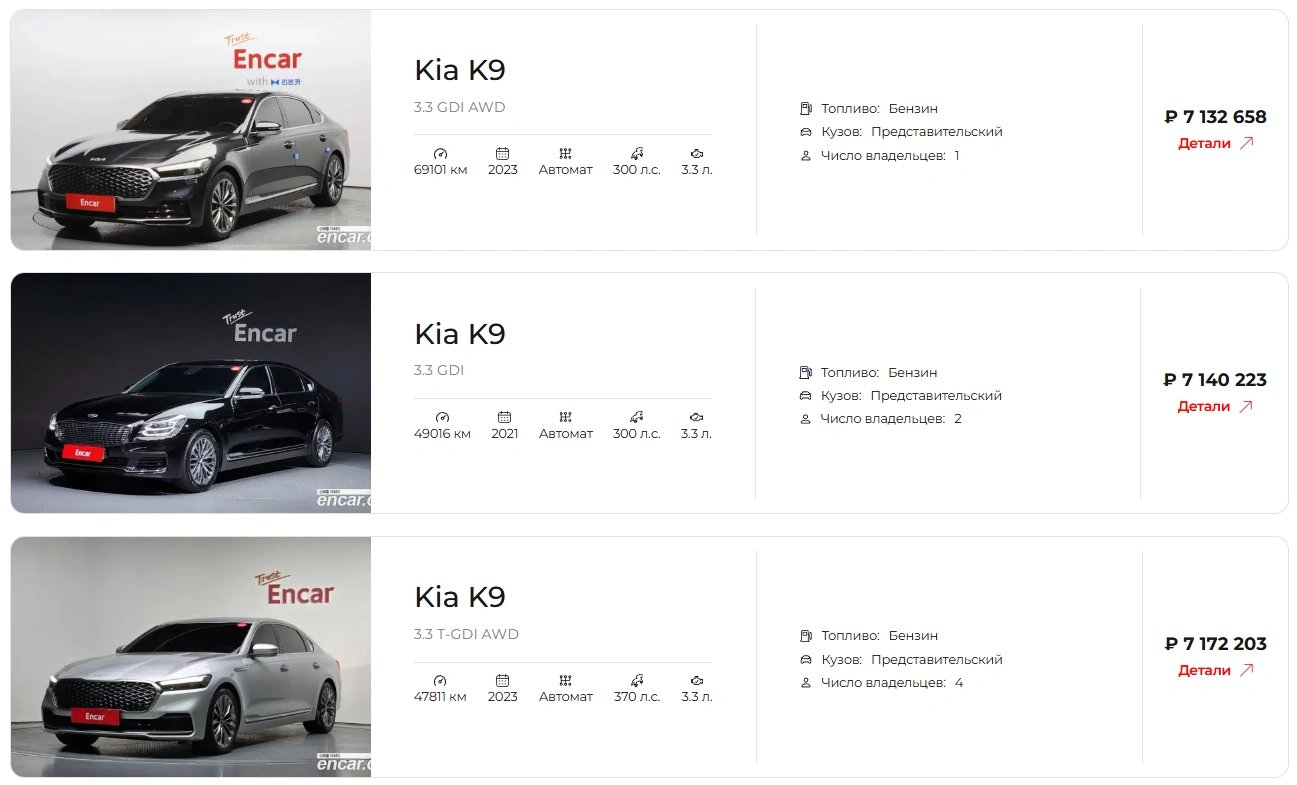Open the silver Kia K9 photo thumbnail
1297x785 pixels.
coord(191,657)
